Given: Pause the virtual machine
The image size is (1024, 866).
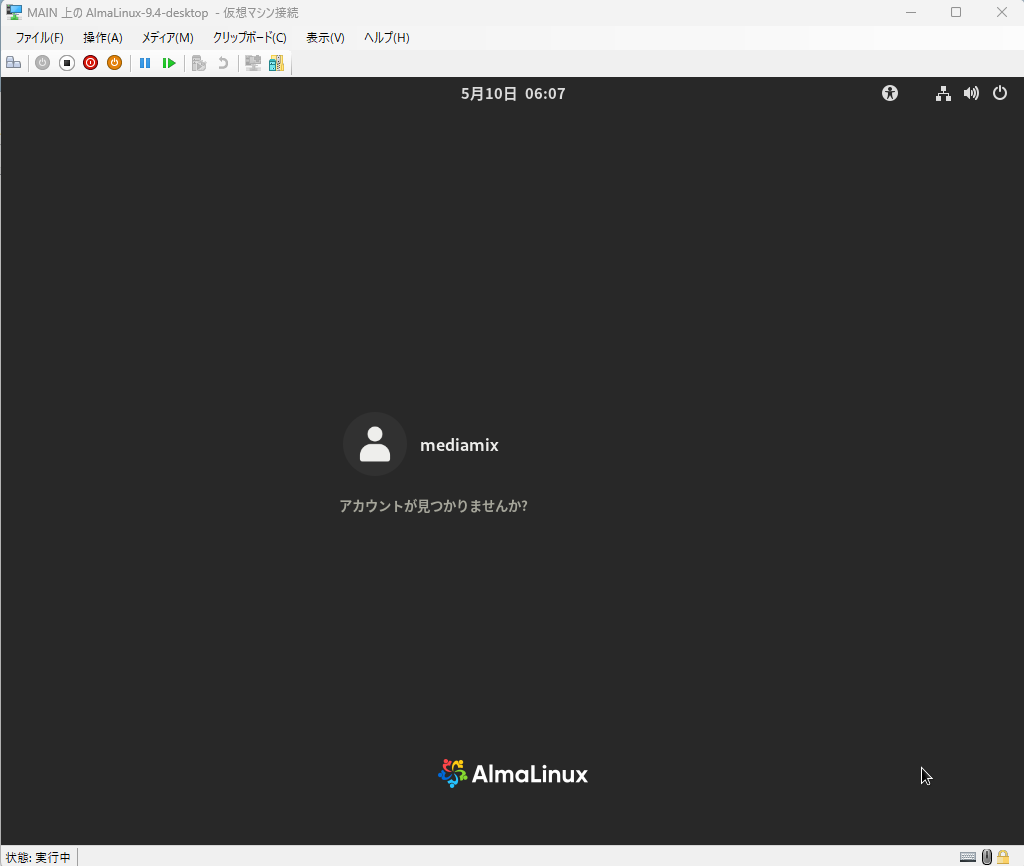Looking at the screenshot, I should (x=145, y=63).
